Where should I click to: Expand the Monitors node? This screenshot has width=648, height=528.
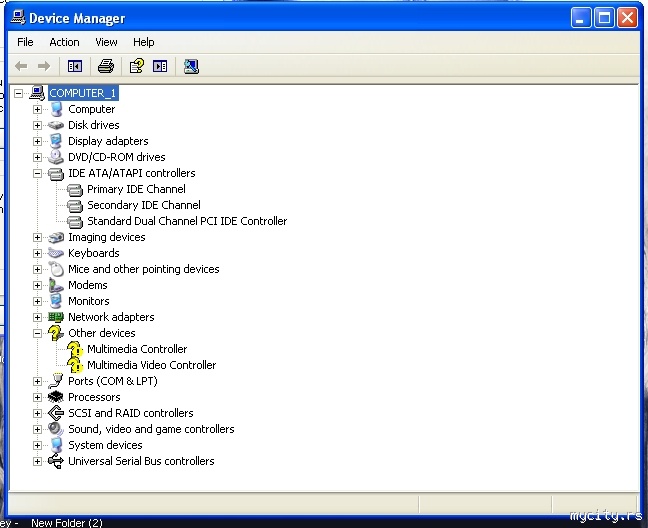pyautogui.click(x=37, y=301)
